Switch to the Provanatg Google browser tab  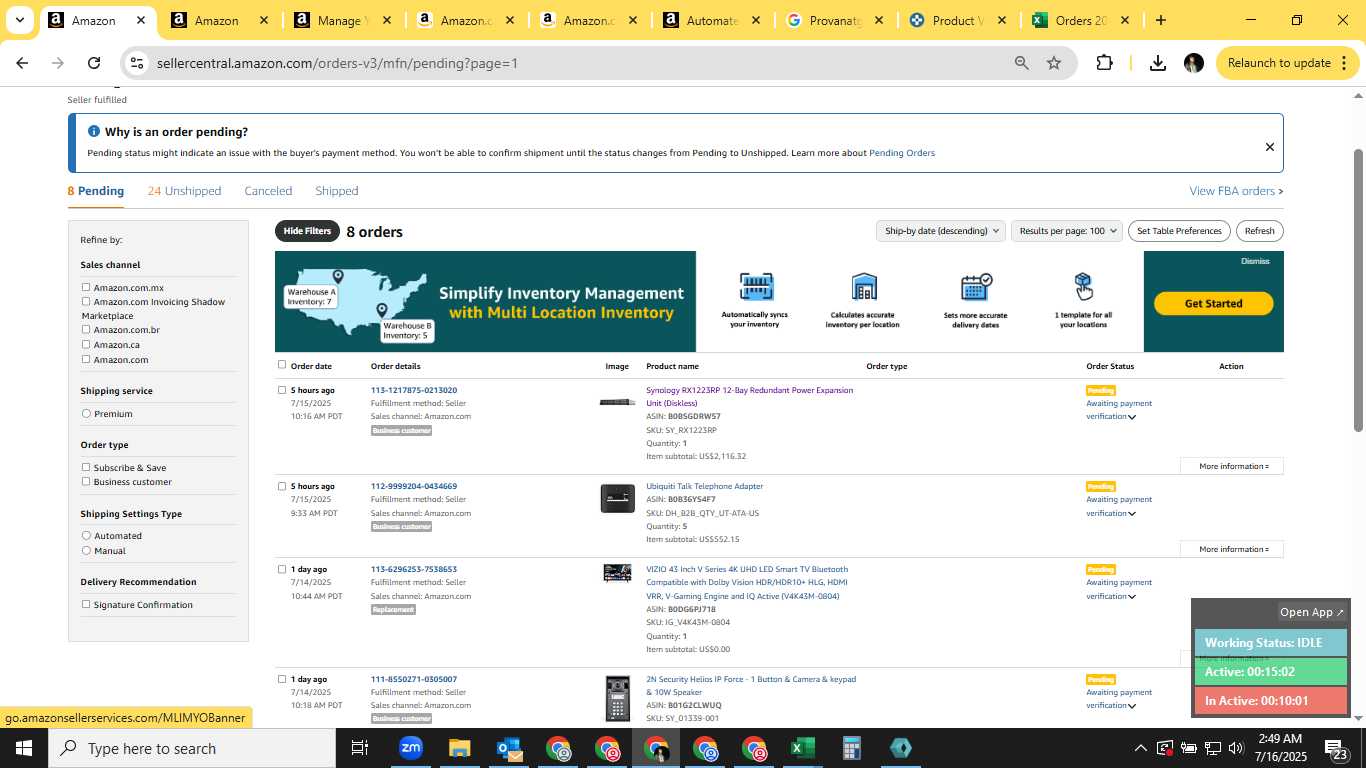click(x=836, y=20)
